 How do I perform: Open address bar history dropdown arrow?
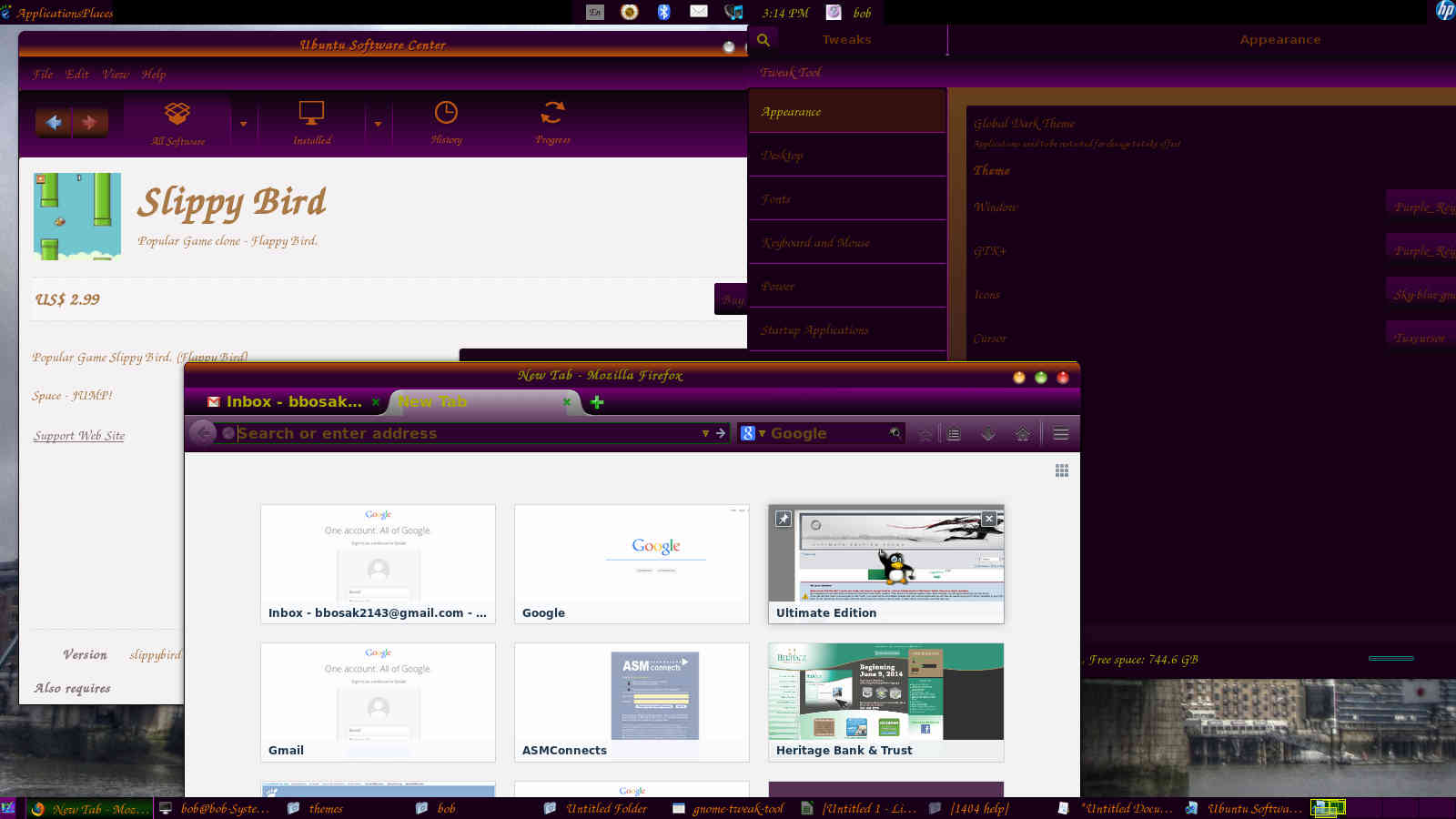point(705,433)
